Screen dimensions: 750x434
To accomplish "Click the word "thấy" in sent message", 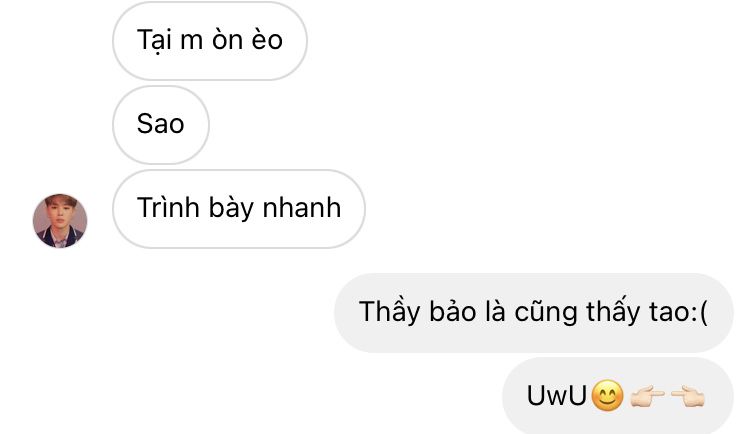I will [x=613, y=312].
